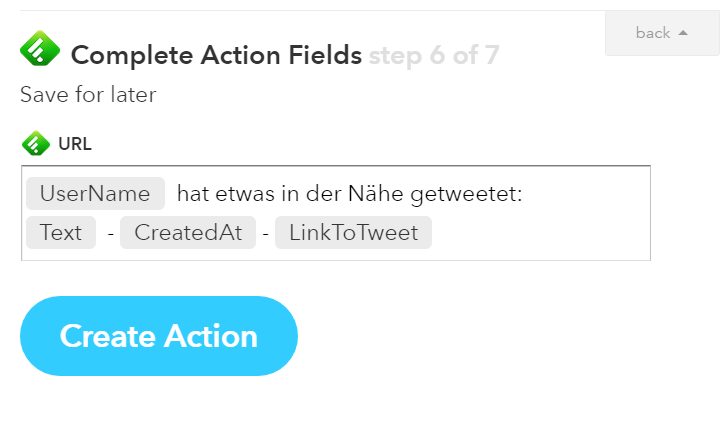The height and width of the screenshot is (436, 723).
Task: Click the dash between Text and CreatedAt
Action: click(x=111, y=233)
